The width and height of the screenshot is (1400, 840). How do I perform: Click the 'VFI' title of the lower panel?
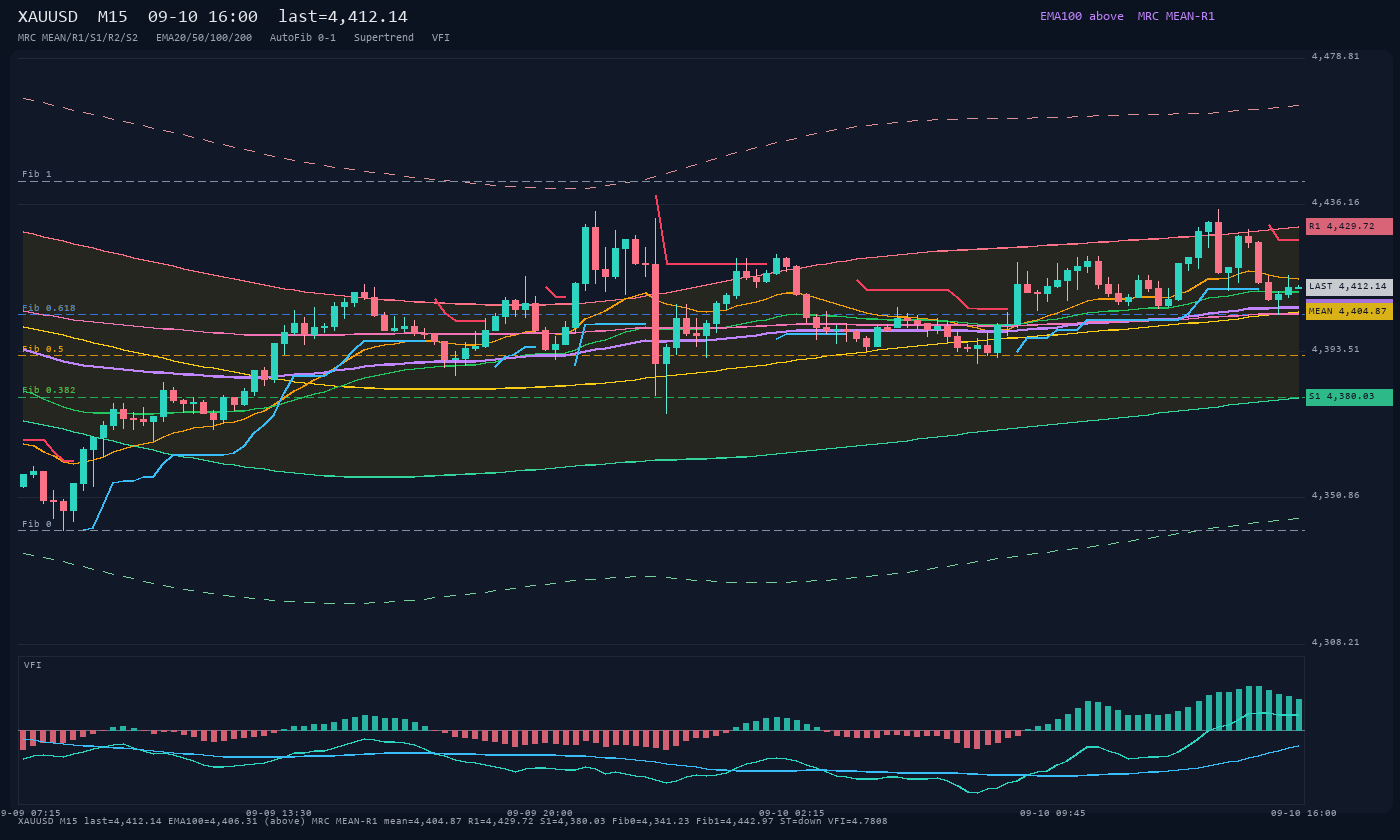tap(33, 665)
